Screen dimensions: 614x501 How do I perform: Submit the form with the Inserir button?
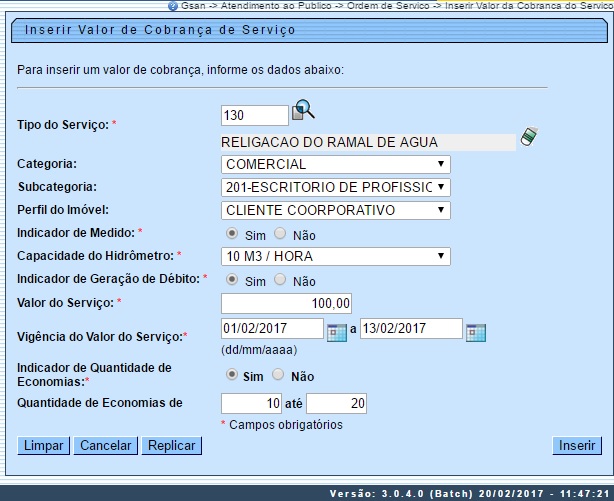point(577,446)
